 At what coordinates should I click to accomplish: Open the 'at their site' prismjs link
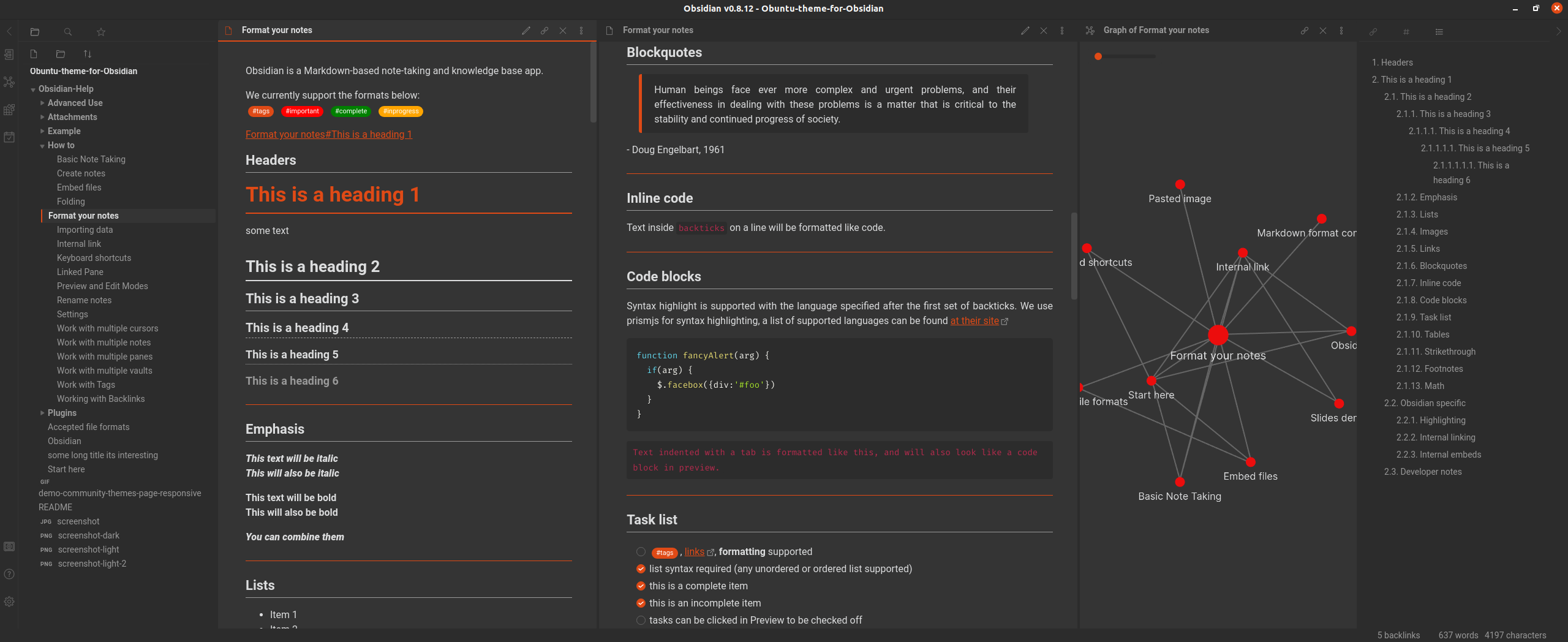[974, 321]
